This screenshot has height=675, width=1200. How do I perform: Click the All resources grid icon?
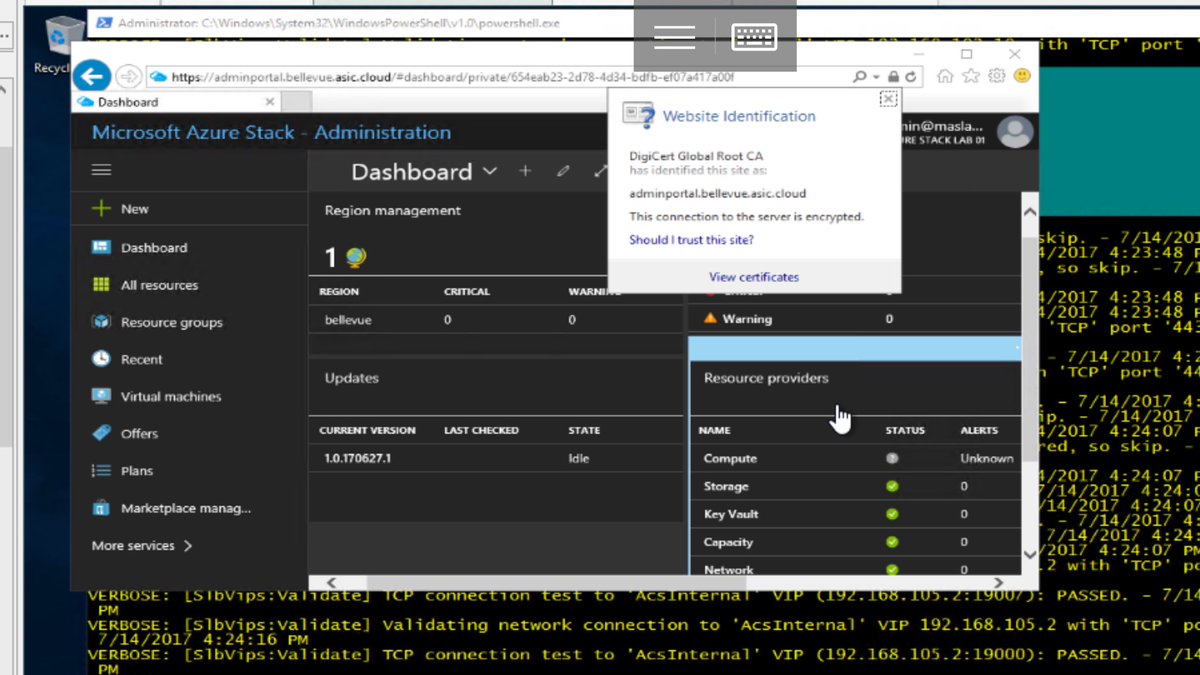click(x=101, y=285)
